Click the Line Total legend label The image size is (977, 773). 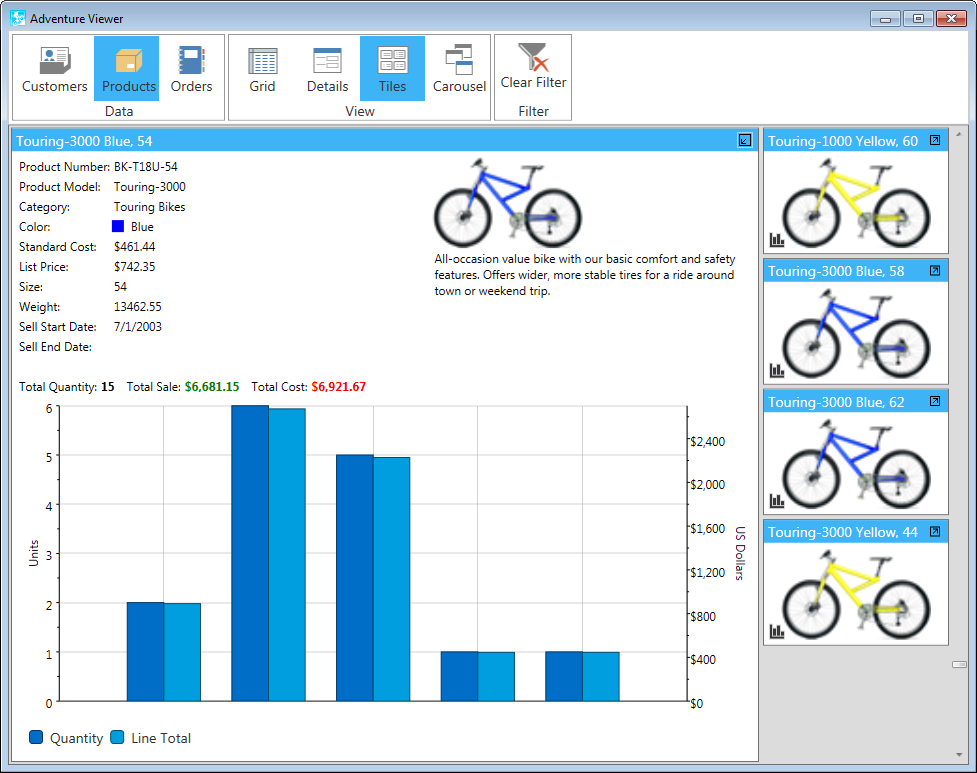pos(161,738)
